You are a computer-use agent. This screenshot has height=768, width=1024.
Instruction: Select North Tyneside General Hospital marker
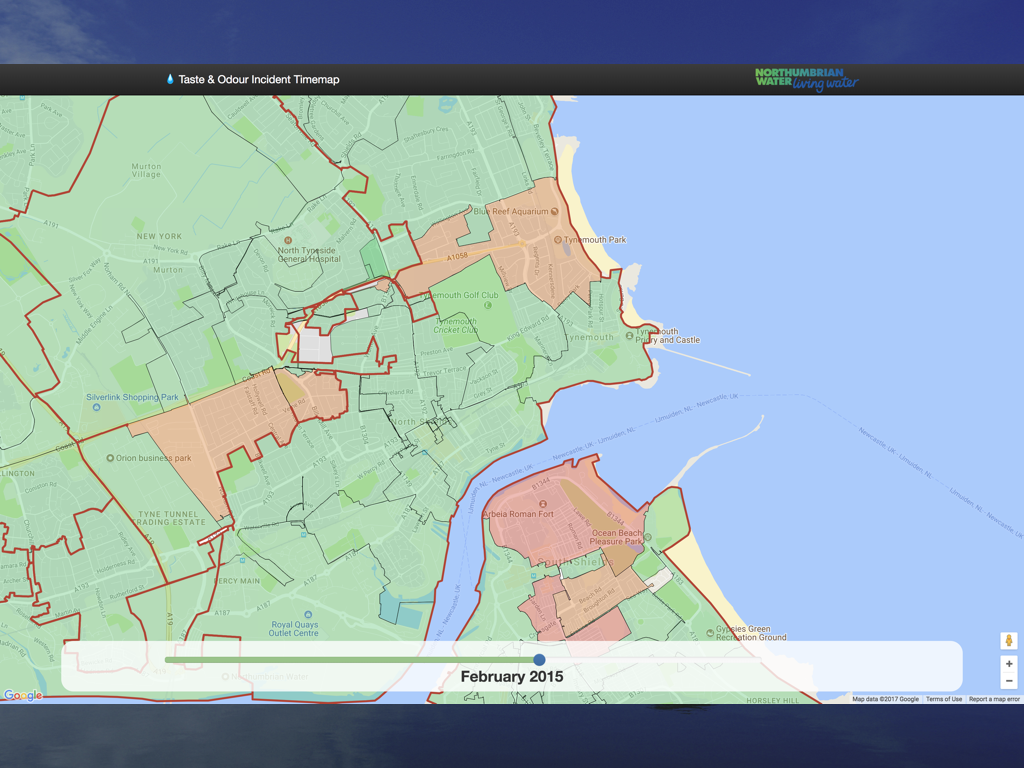[288, 240]
